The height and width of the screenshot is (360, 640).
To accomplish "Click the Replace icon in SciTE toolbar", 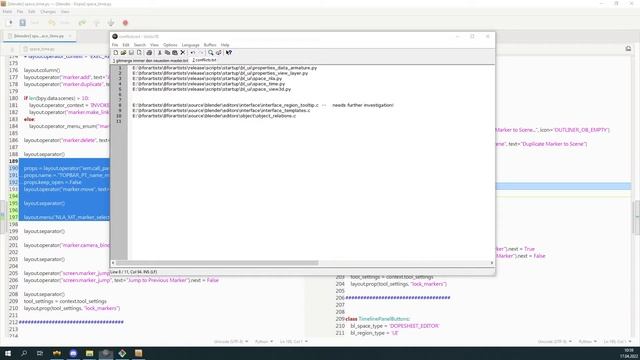I will tap(218, 53).
